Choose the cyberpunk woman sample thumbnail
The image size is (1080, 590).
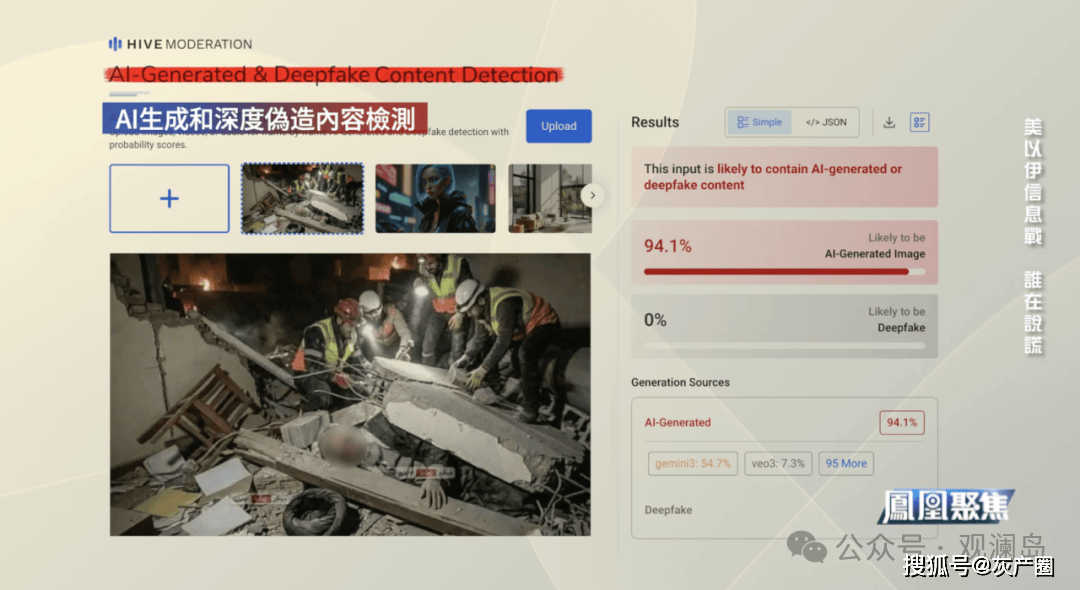tap(435, 199)
